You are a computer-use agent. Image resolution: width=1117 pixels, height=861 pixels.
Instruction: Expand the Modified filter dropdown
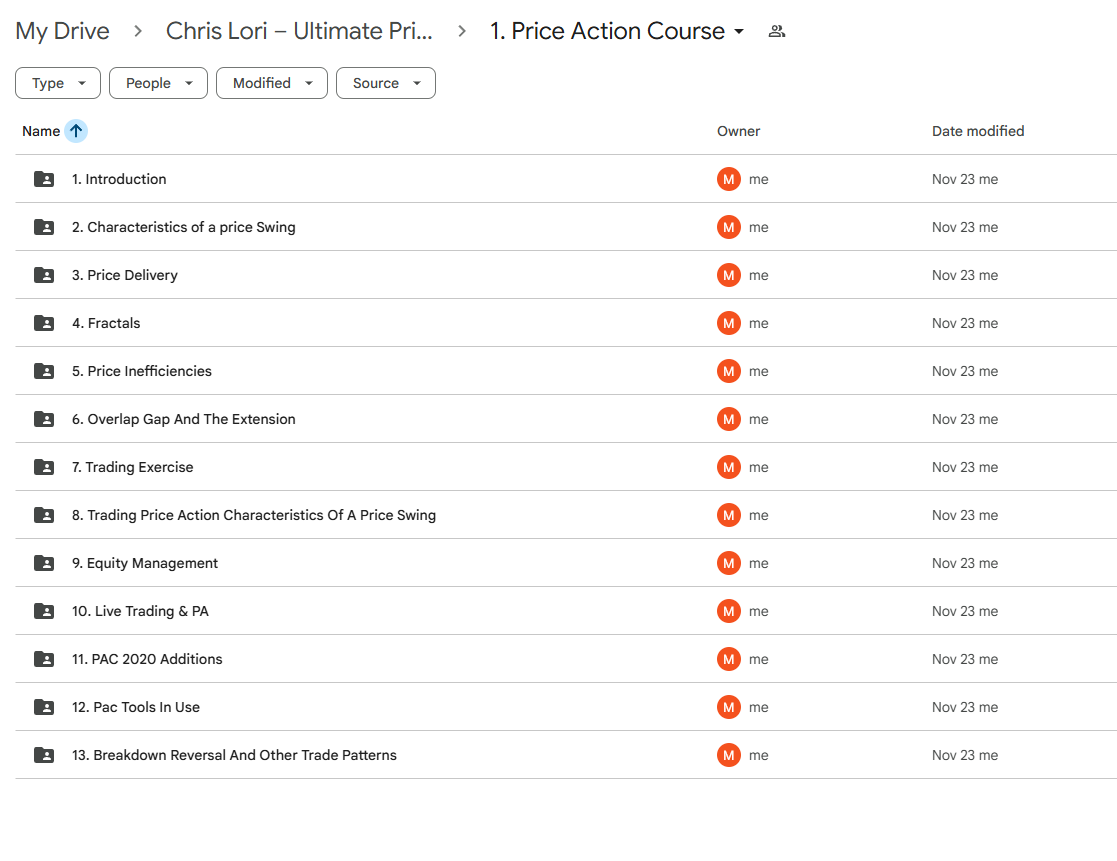coord(272,84)
